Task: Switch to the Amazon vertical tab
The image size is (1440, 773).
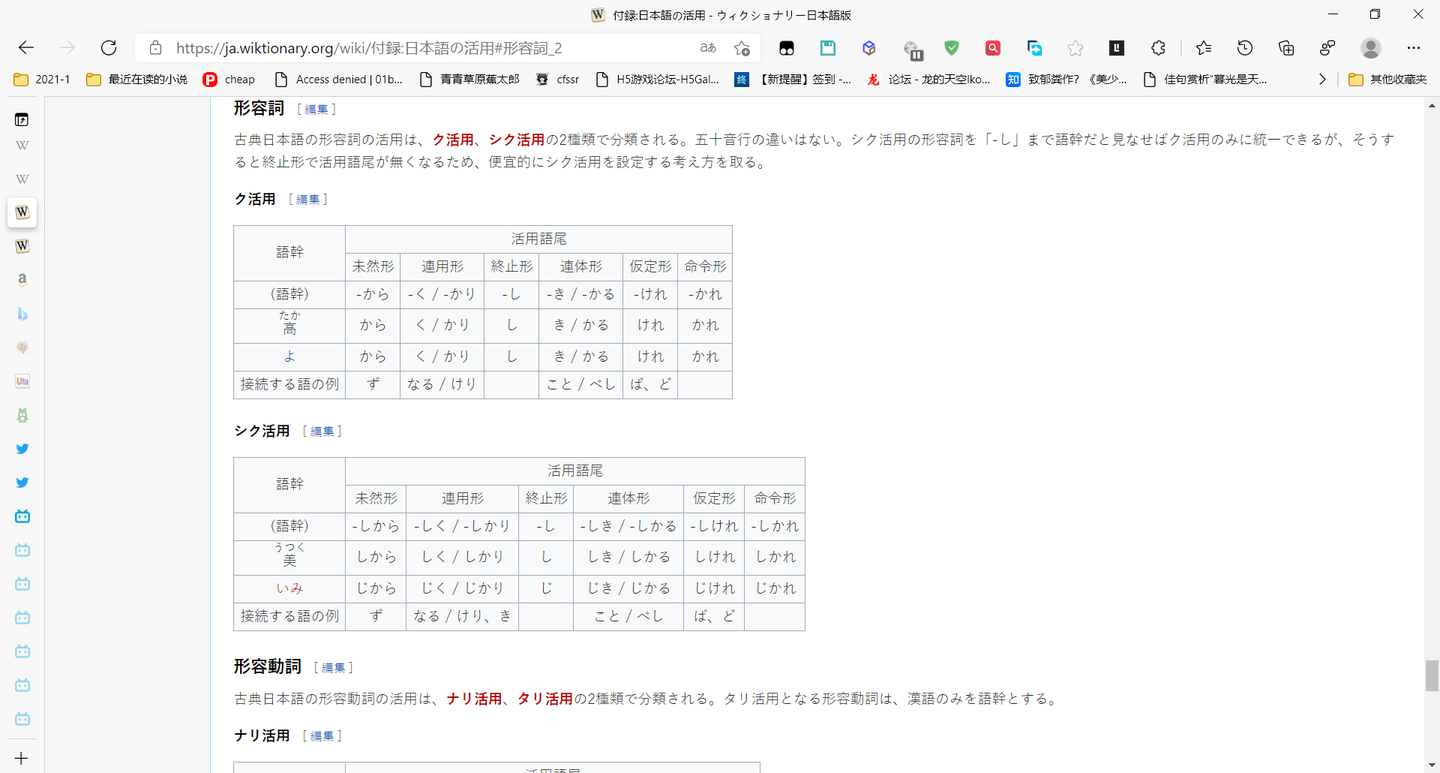Action: pyautogui.click(x=22, y=280)
